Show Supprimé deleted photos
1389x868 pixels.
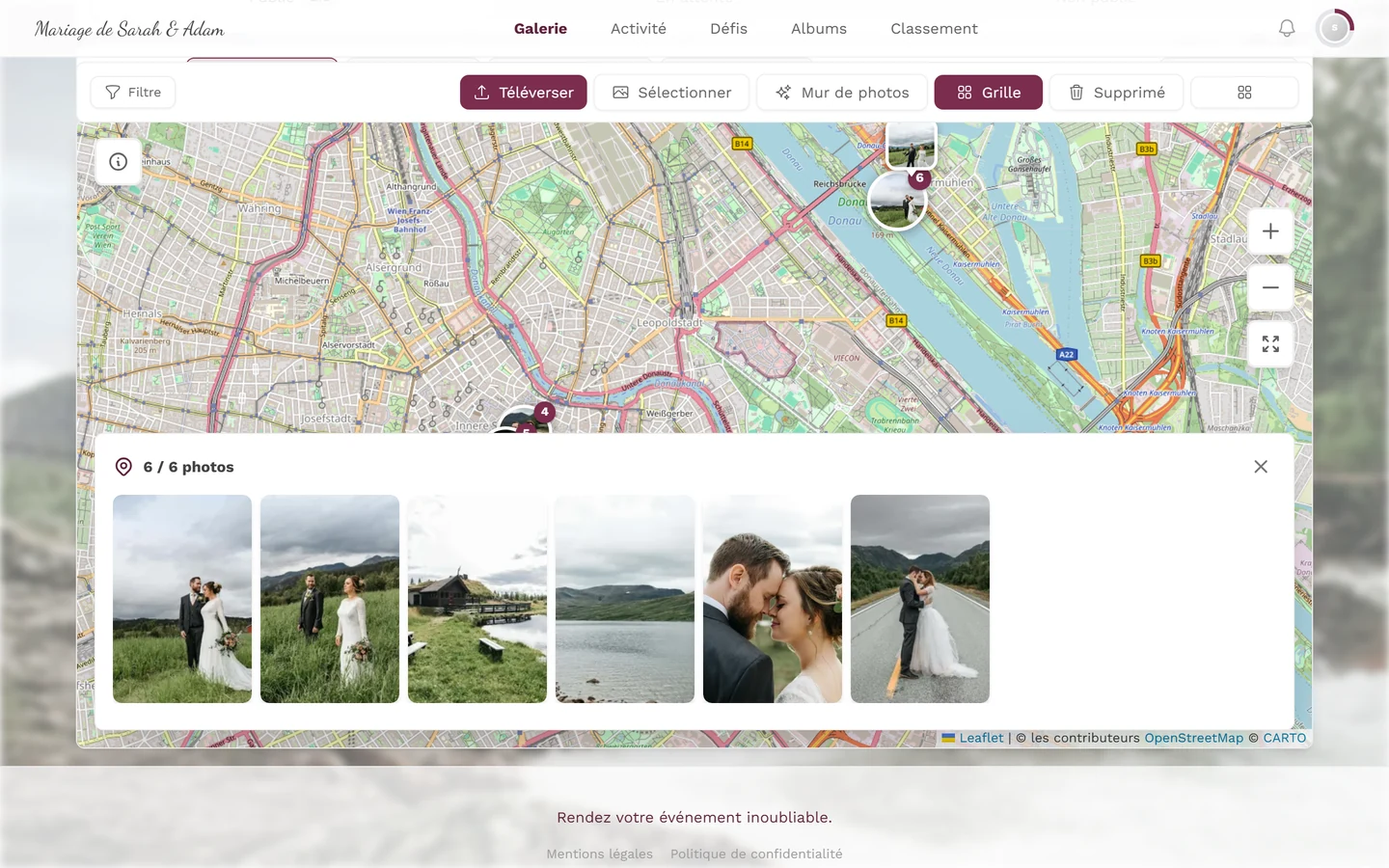pyautogui.click(x=1116, y=93)
